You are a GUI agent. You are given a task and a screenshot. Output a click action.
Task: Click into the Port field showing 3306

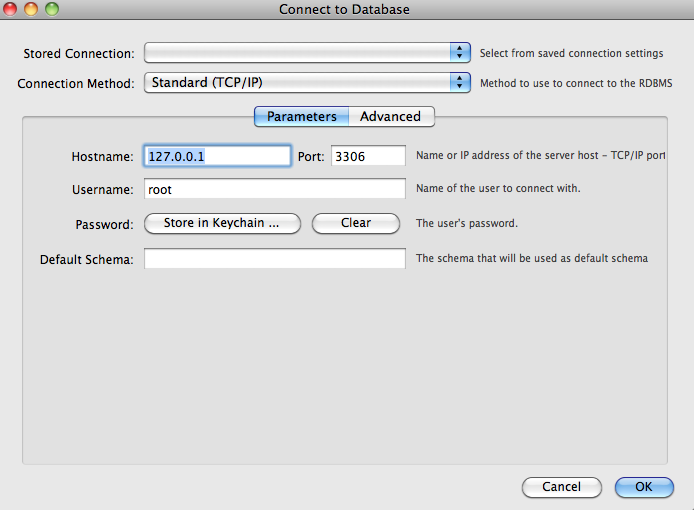(x=368, y=156)
